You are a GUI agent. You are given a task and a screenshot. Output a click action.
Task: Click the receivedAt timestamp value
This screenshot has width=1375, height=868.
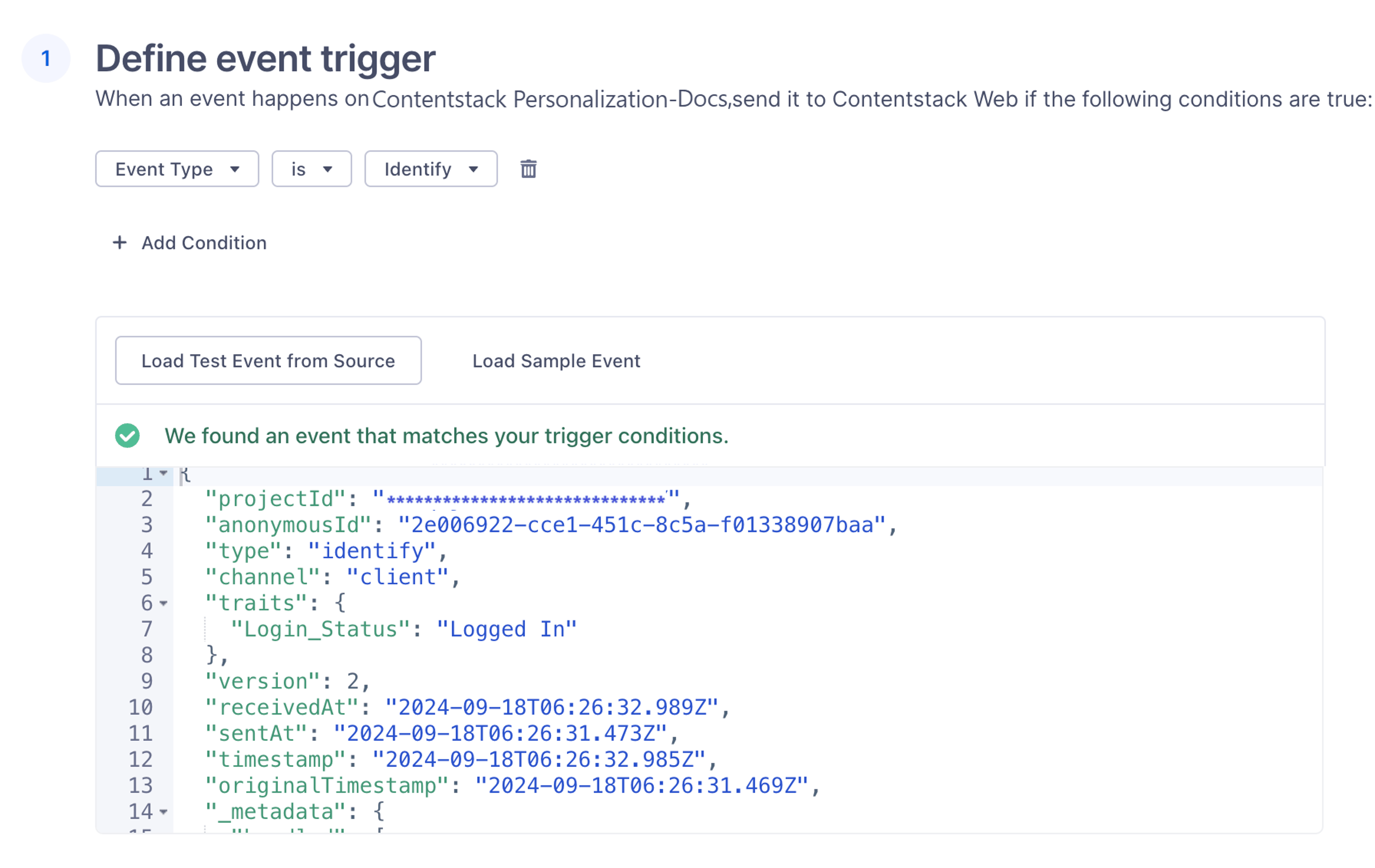coord(552,708)
